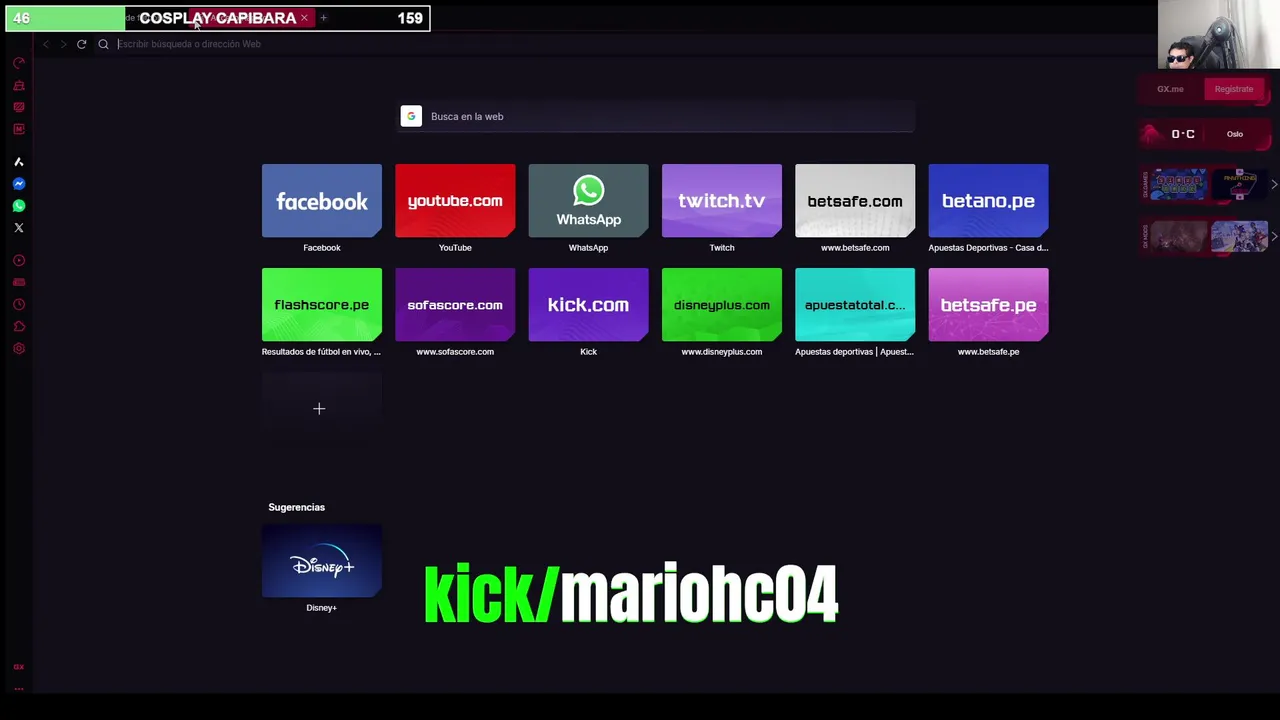
Task: Click the Google logo in search box
Action: tap(411, 116)
